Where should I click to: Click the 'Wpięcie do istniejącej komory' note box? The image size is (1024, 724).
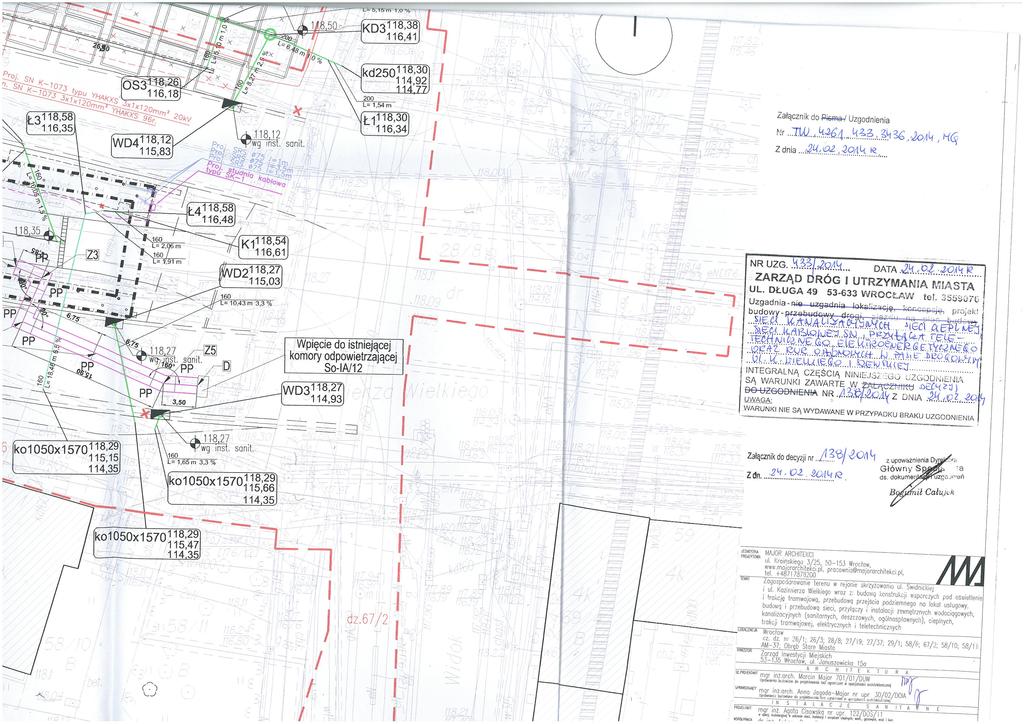[x=342, y=356]
